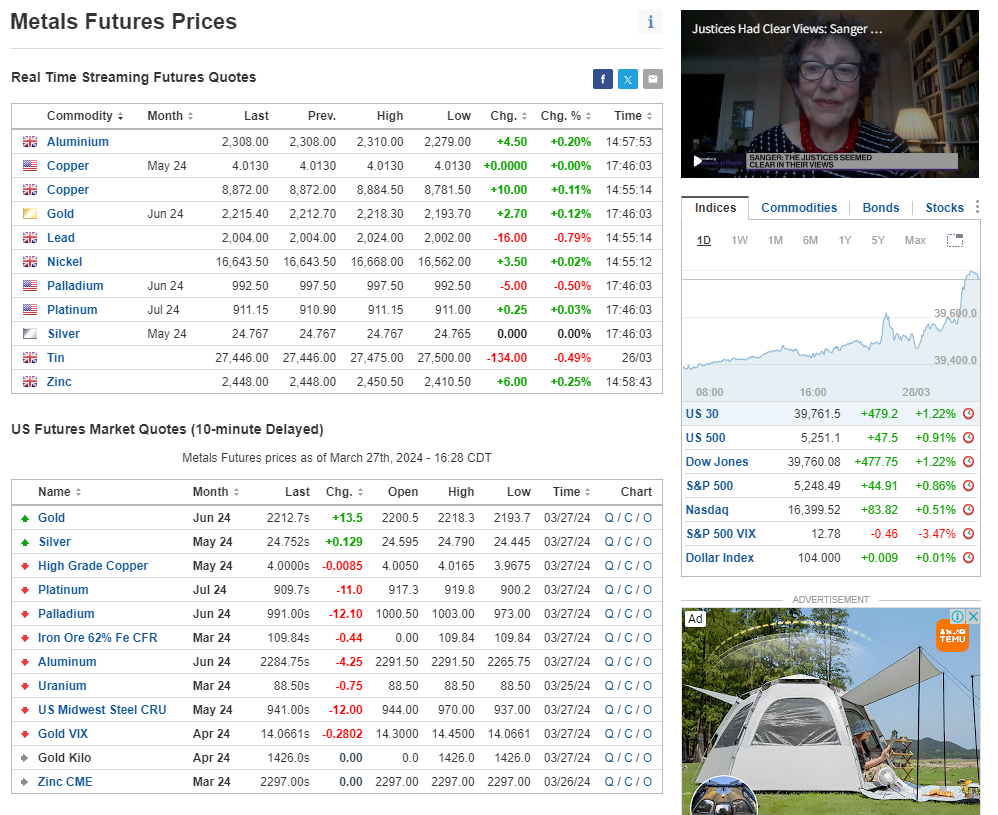Open High Grade Copper futures link
Image resolution: width=998 pixels, height=815 pixels.
tap(92, 566)
